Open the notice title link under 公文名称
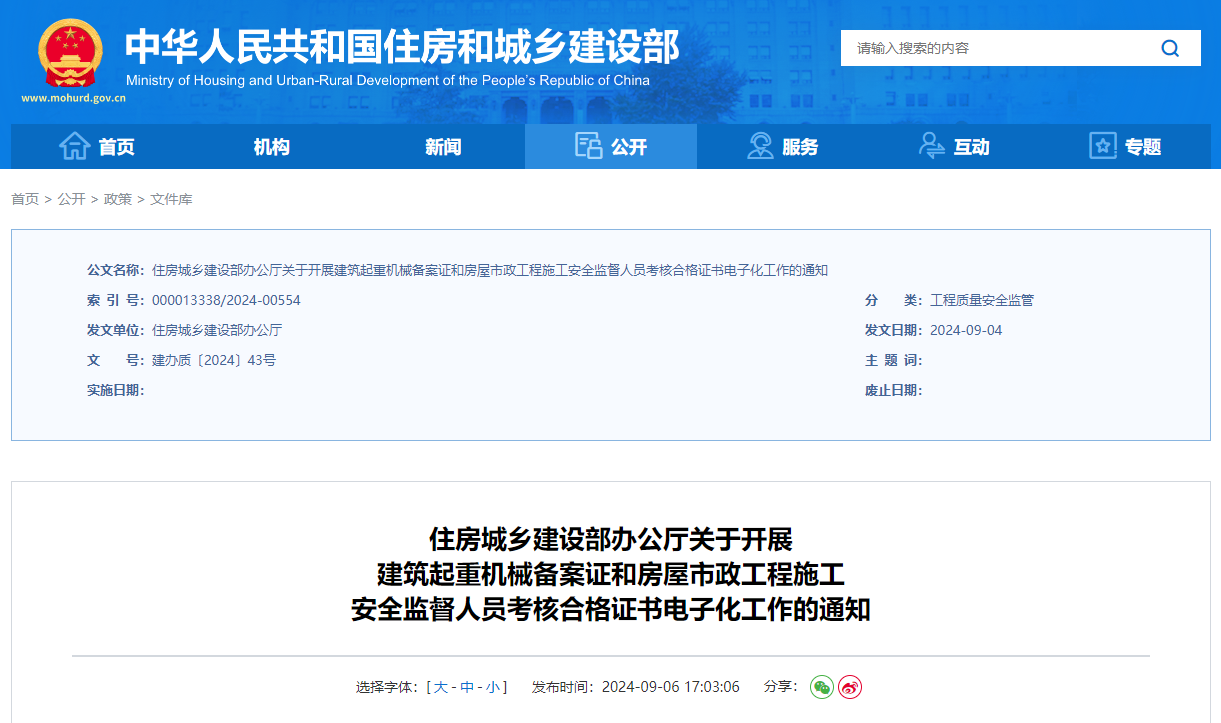Viewport: 1221px width, 723px height. click(x=490, y=269)
